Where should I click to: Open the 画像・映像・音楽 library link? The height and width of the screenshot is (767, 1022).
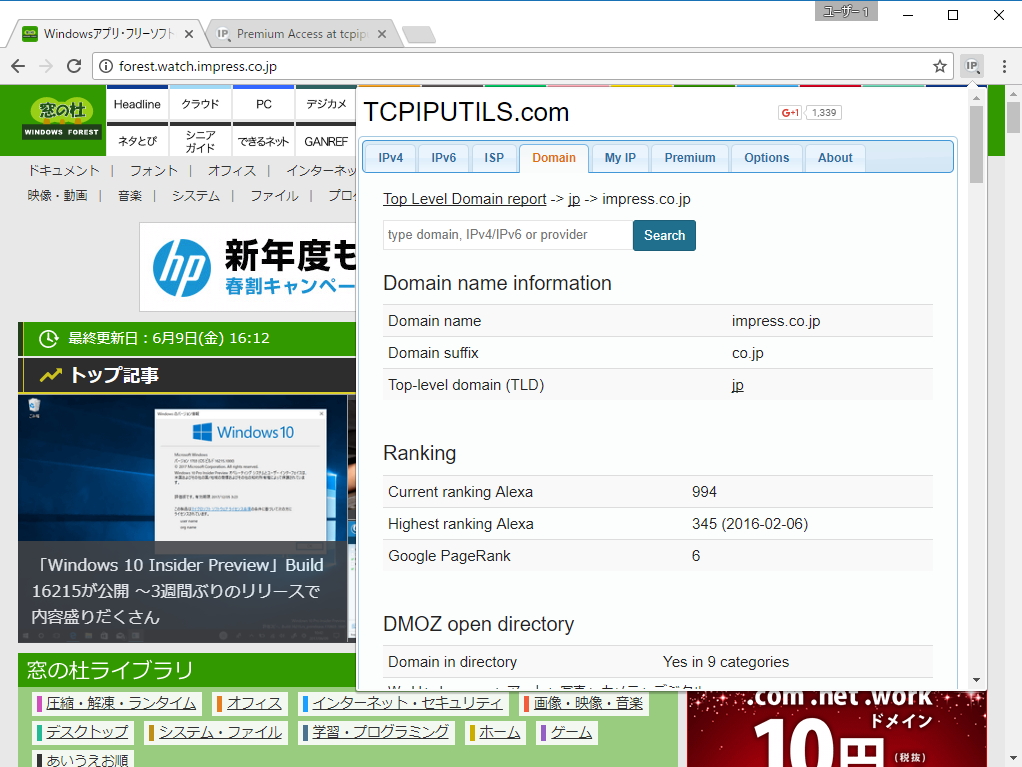tap(588, 703)
